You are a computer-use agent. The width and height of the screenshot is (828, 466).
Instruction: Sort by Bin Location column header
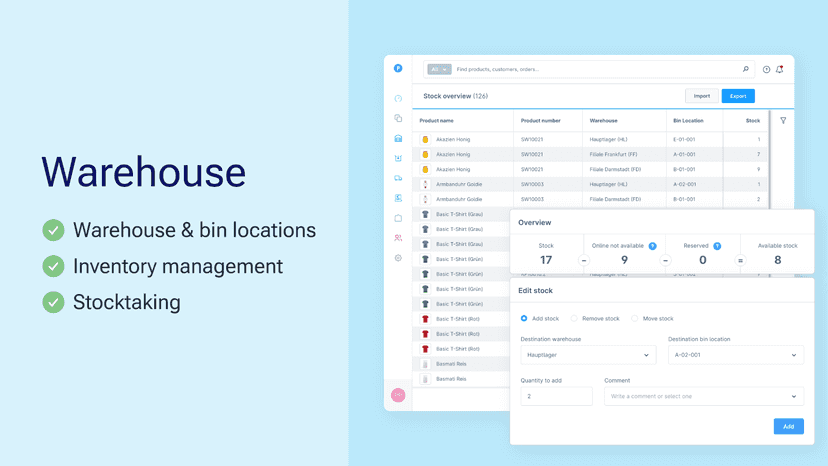point(688,120)
